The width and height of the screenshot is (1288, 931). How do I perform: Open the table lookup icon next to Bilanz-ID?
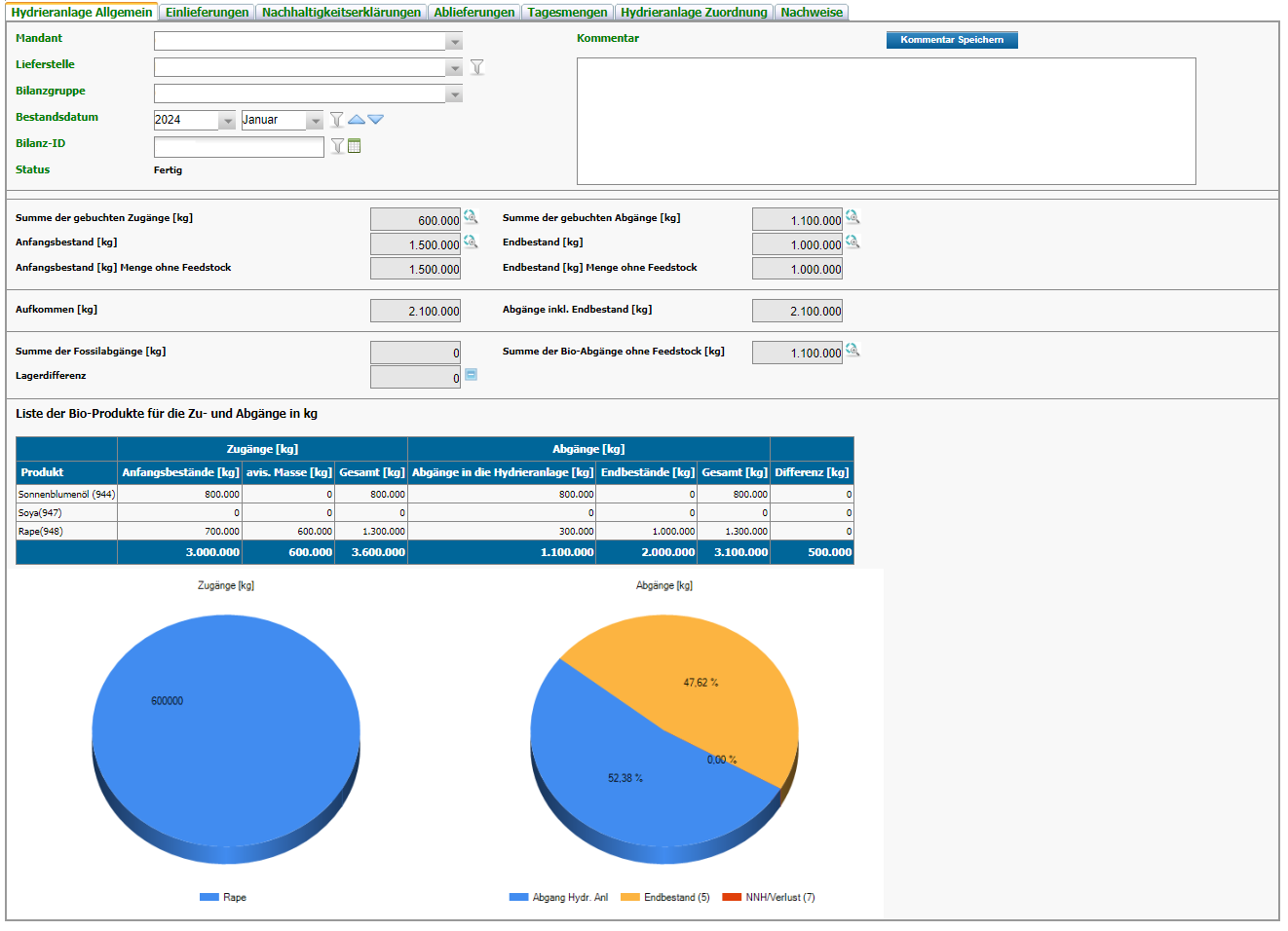click(x=355, y=146)
